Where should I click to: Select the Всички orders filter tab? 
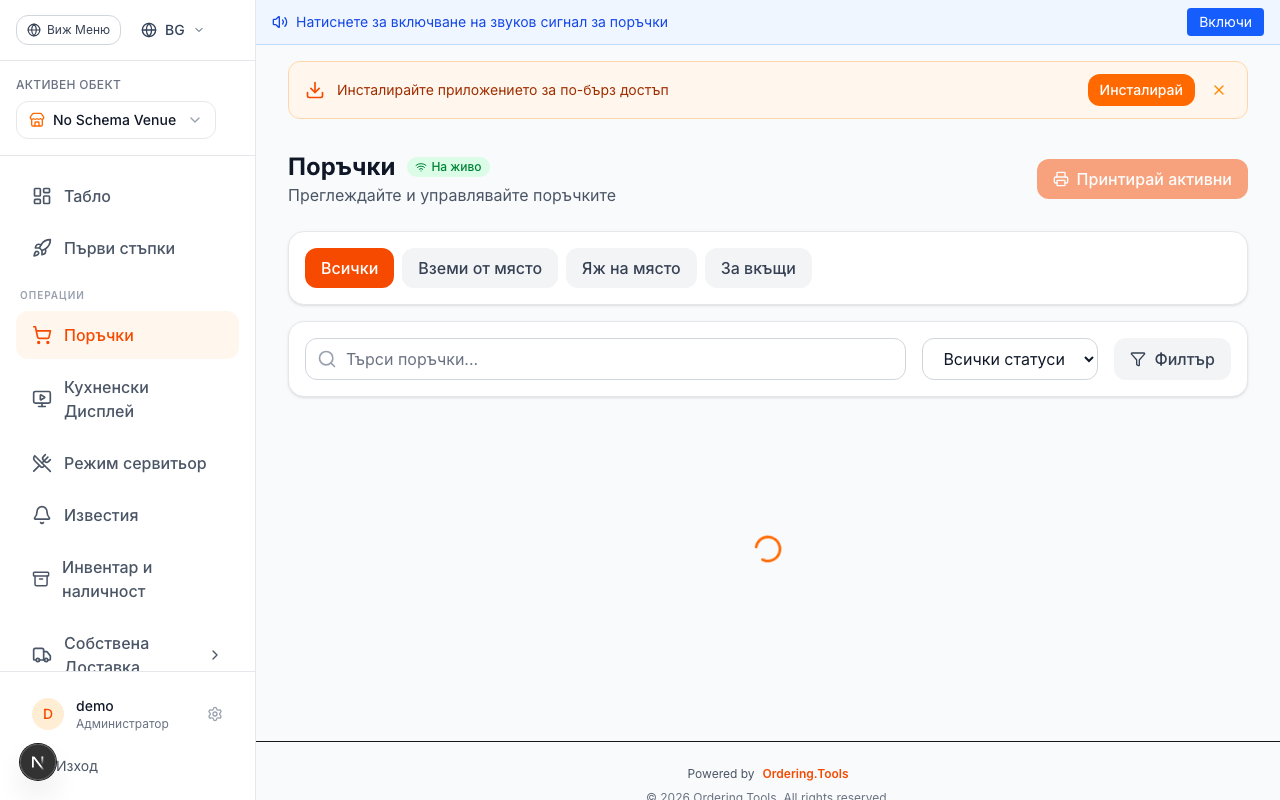(x=349, y=268)
